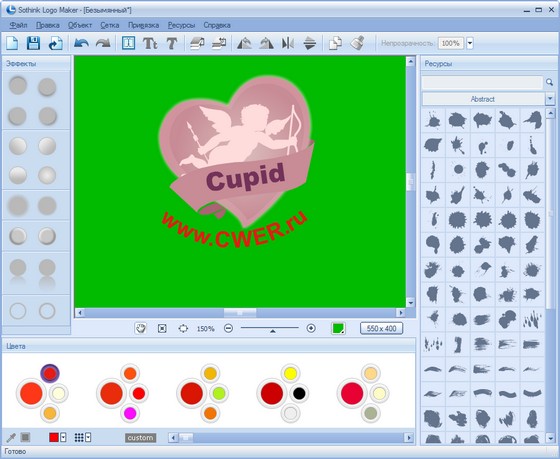Select the Cupid banner text on canvas
Screen dimensions: 560x459
tap(245, 176)
